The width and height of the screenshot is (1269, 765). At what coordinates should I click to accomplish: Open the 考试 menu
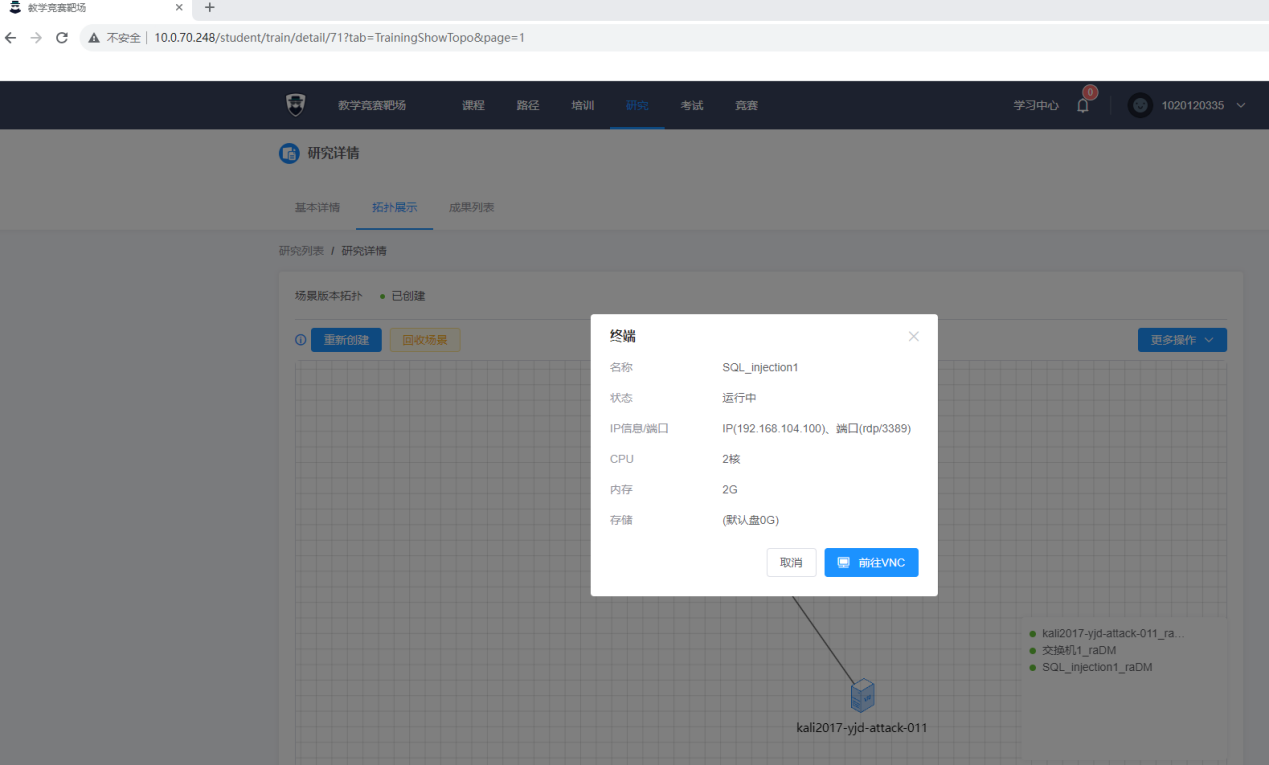pyautogui.click(x=692, y=105)
